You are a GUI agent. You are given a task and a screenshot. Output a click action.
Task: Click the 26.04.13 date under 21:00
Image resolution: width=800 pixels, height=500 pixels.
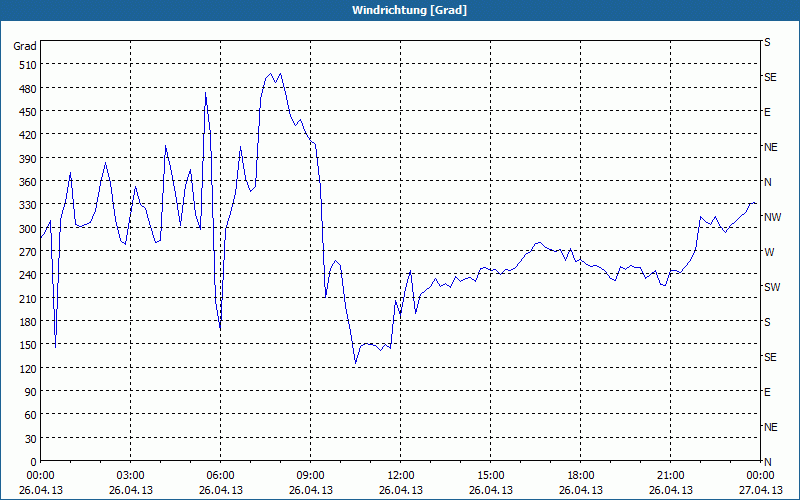(670, 490)
